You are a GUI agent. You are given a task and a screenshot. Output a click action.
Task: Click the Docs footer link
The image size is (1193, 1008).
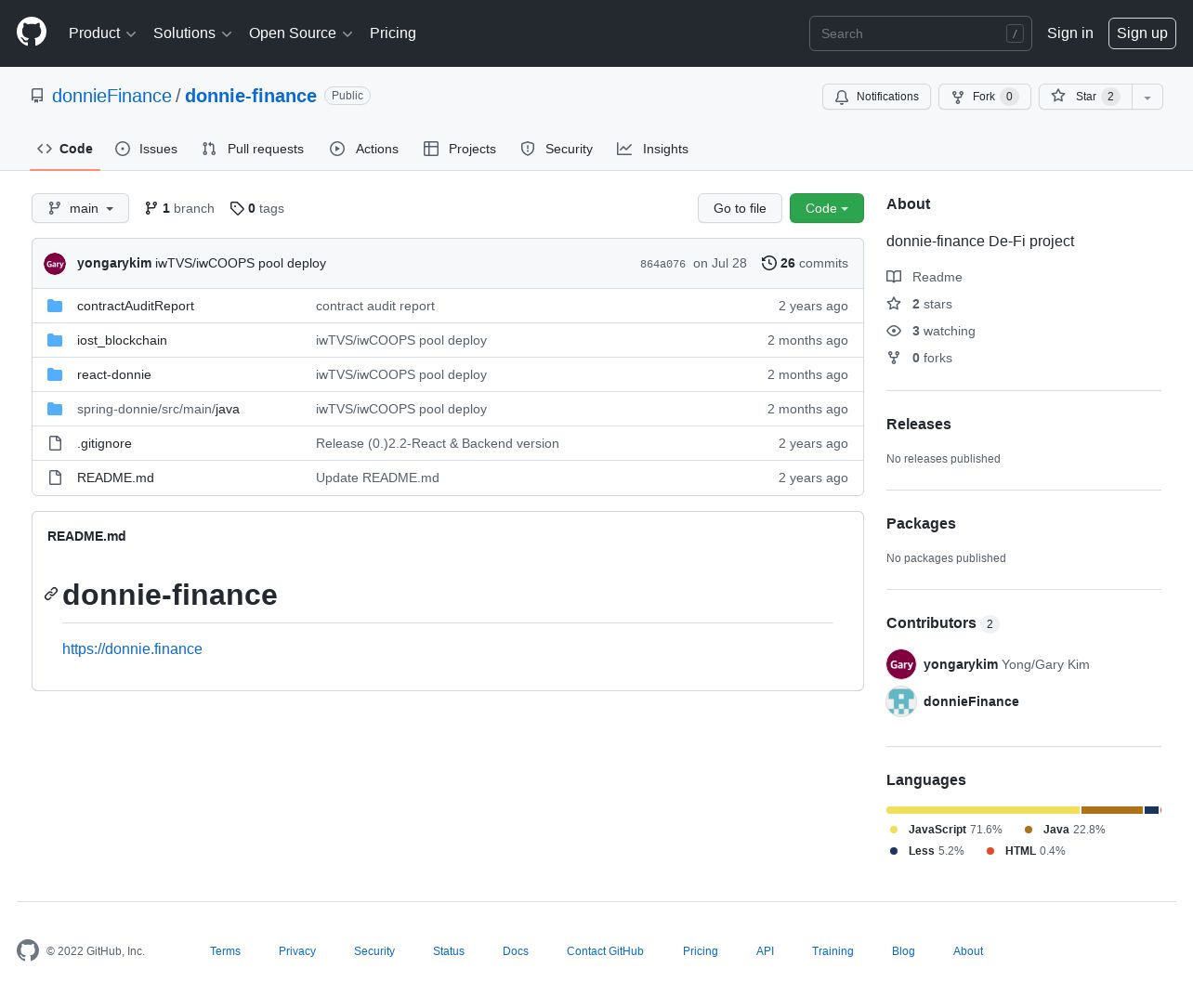click(516, 950)
